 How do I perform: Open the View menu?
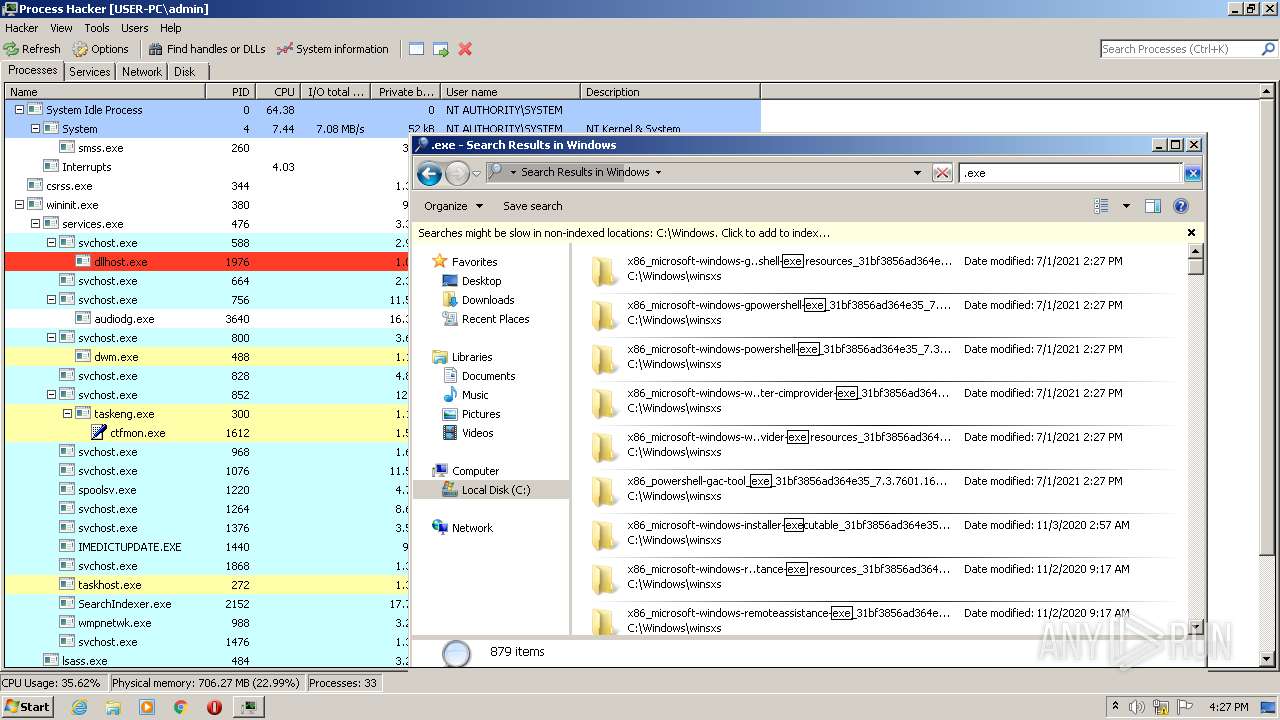coord(61,28)
